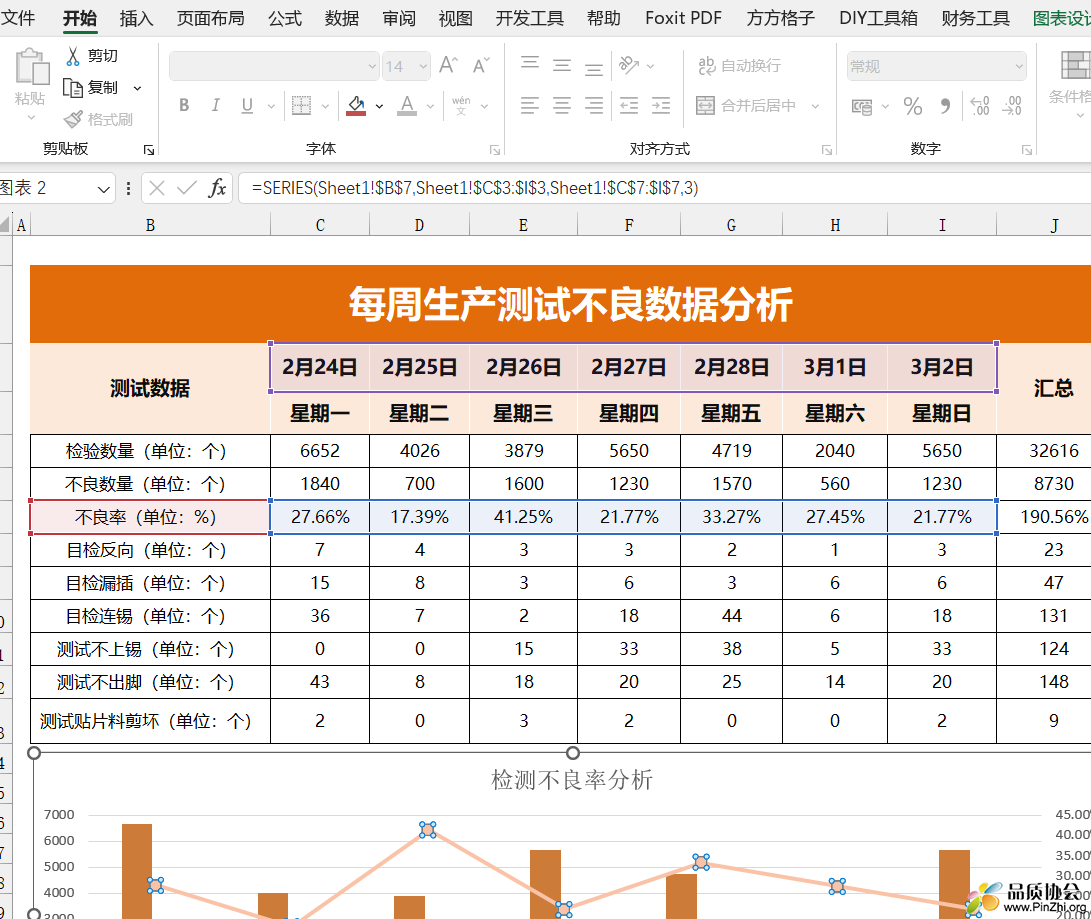Confirm formula entry checkmark icon
The height and width of the screenshot is (919, 1091).
(186, 188)
